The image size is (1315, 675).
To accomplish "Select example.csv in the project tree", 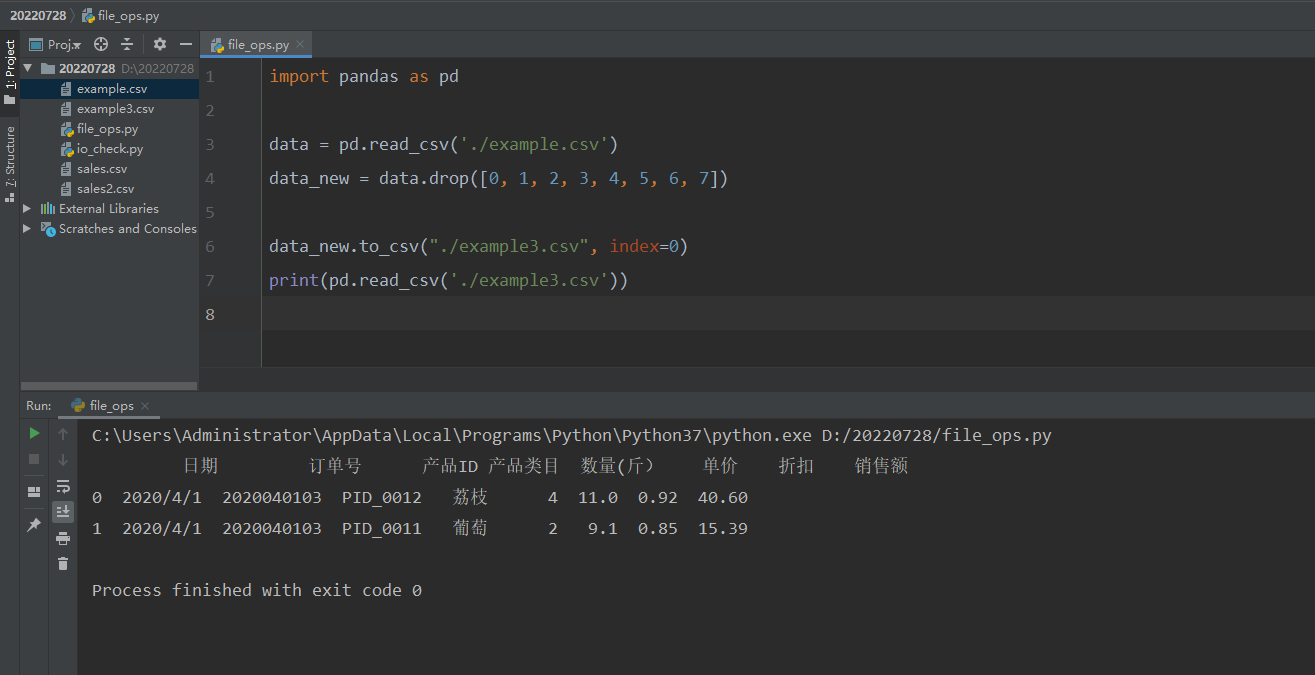I will pos(110,88).
